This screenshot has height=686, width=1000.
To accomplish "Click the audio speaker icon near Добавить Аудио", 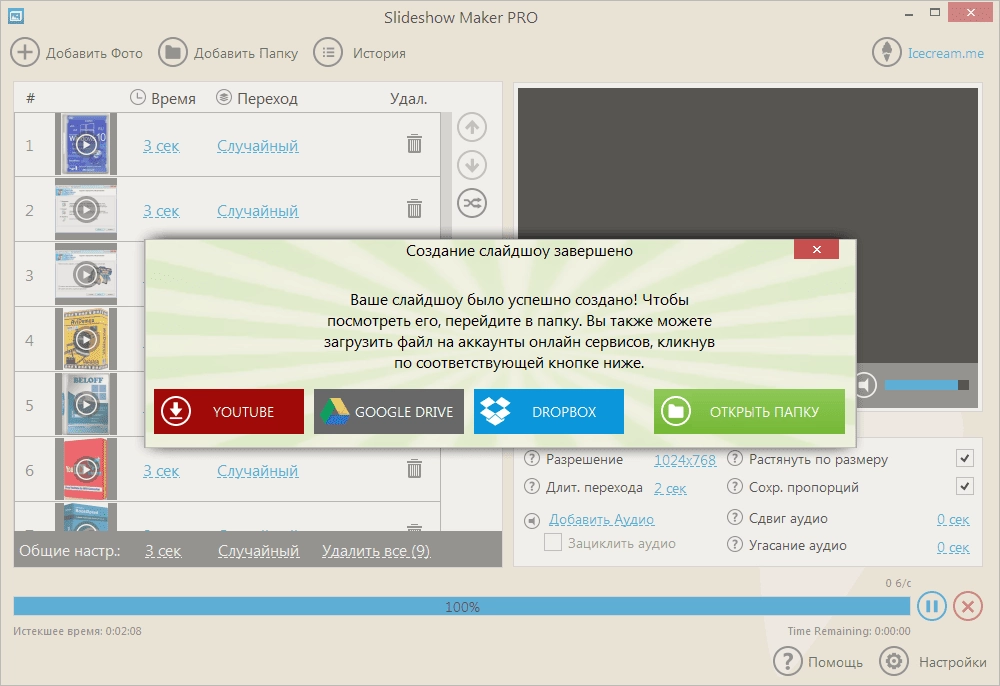I will (x=532, y=521).
